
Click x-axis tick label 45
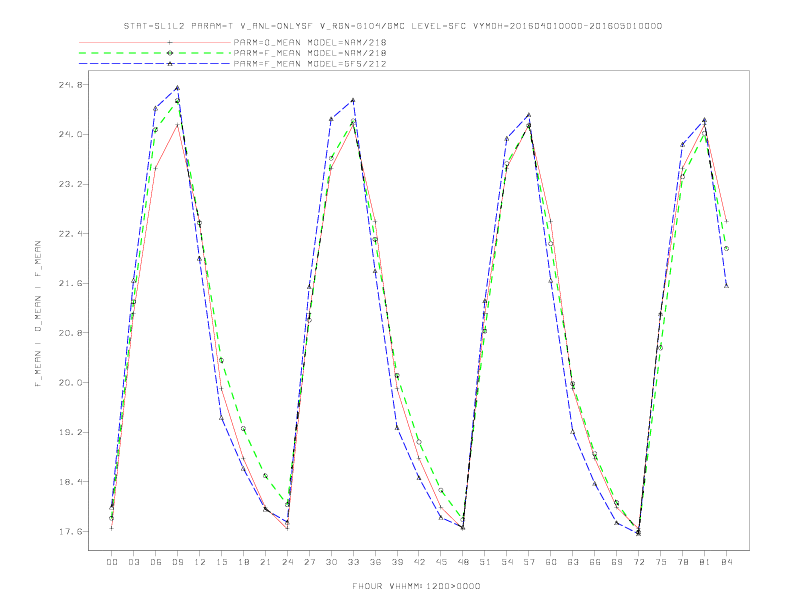(x=441, y=562)
